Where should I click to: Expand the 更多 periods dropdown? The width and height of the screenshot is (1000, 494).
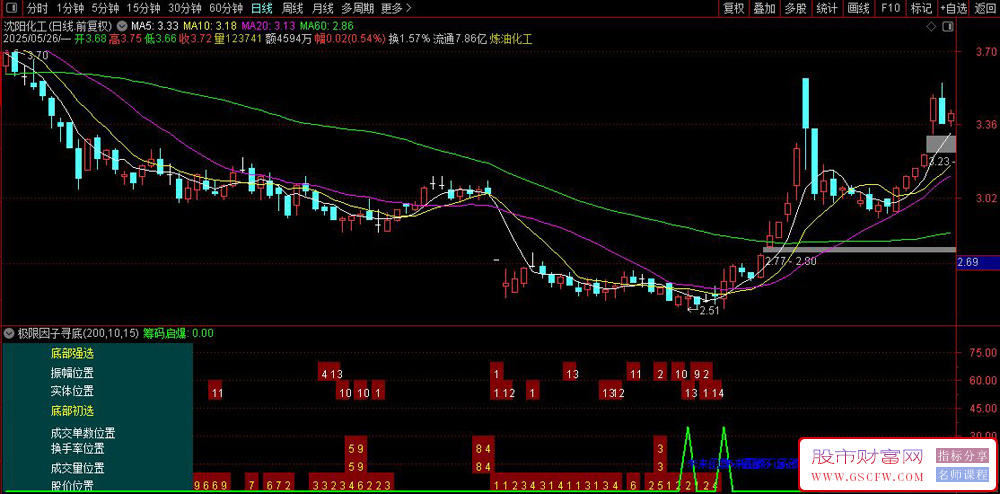point(396,8)
